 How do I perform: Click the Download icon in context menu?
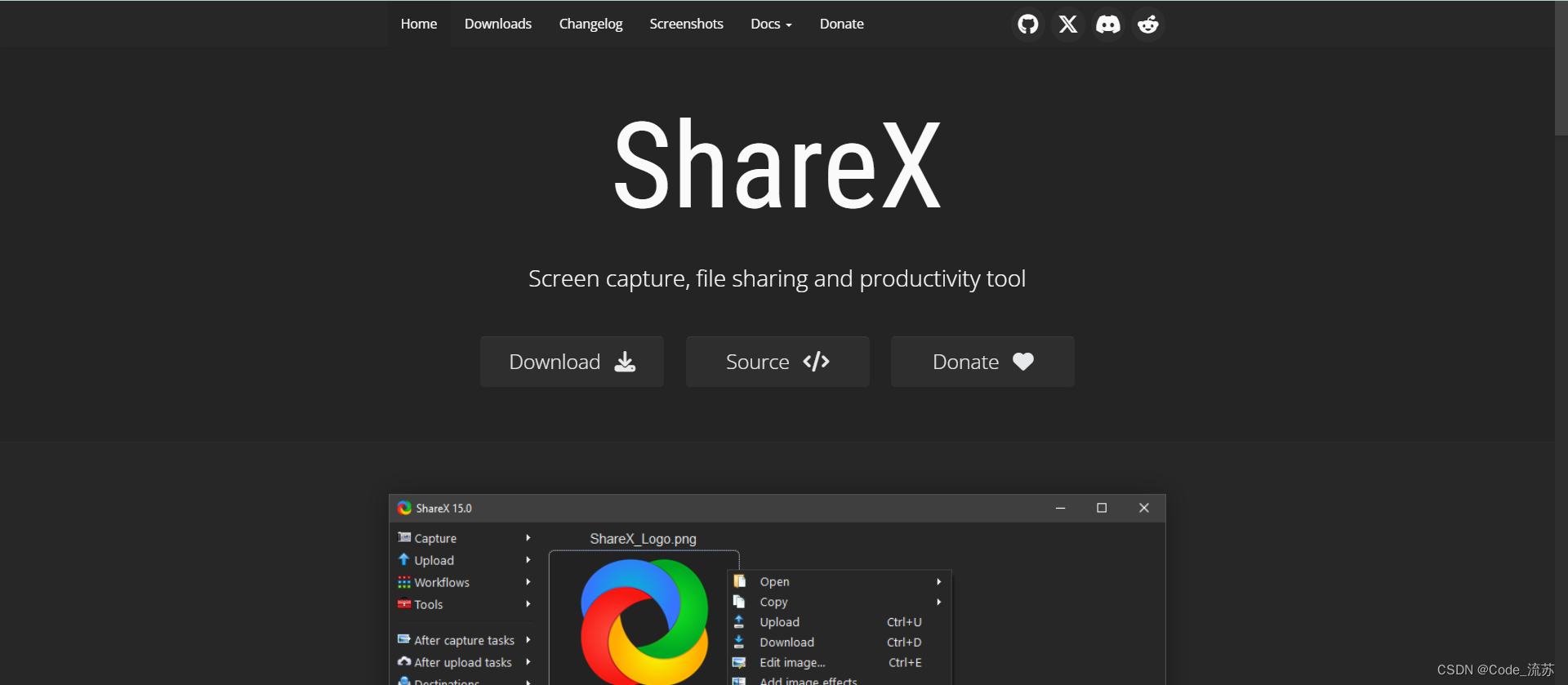coord(739,643)
